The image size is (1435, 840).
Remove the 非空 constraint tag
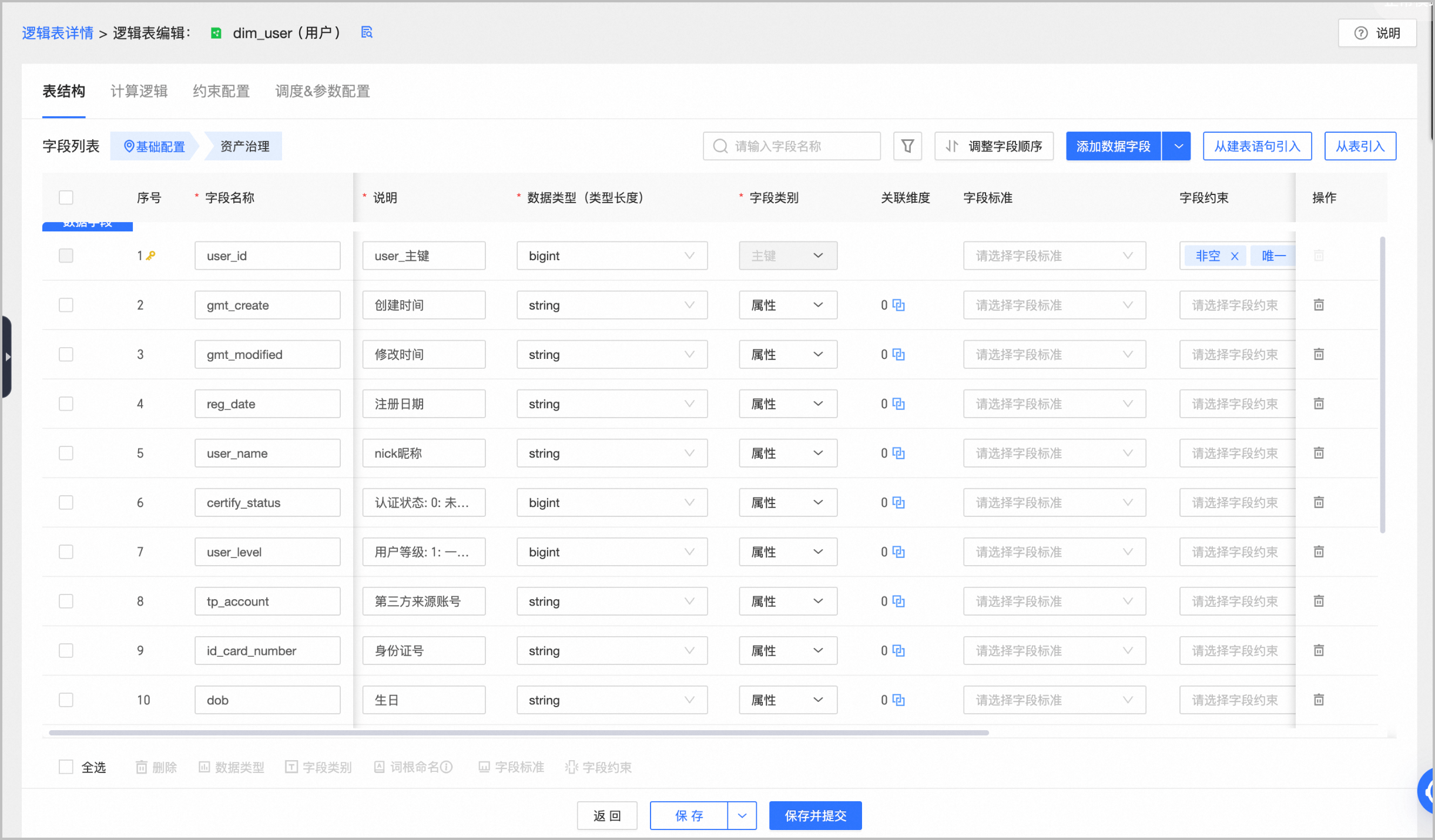tap(1235, 256)
